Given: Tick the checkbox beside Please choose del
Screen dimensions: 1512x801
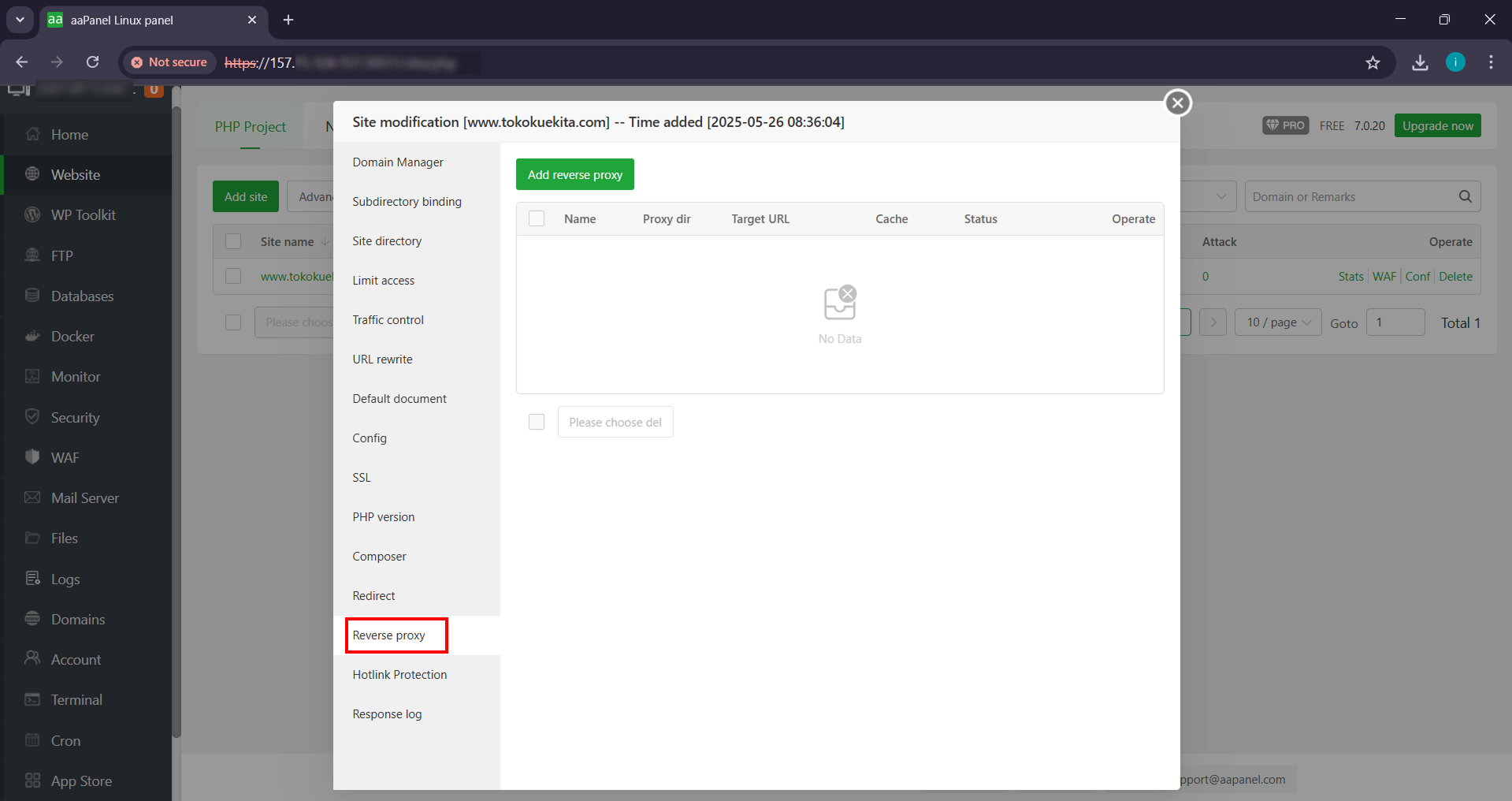Looking at the screenshot, I should coord(537,423).
